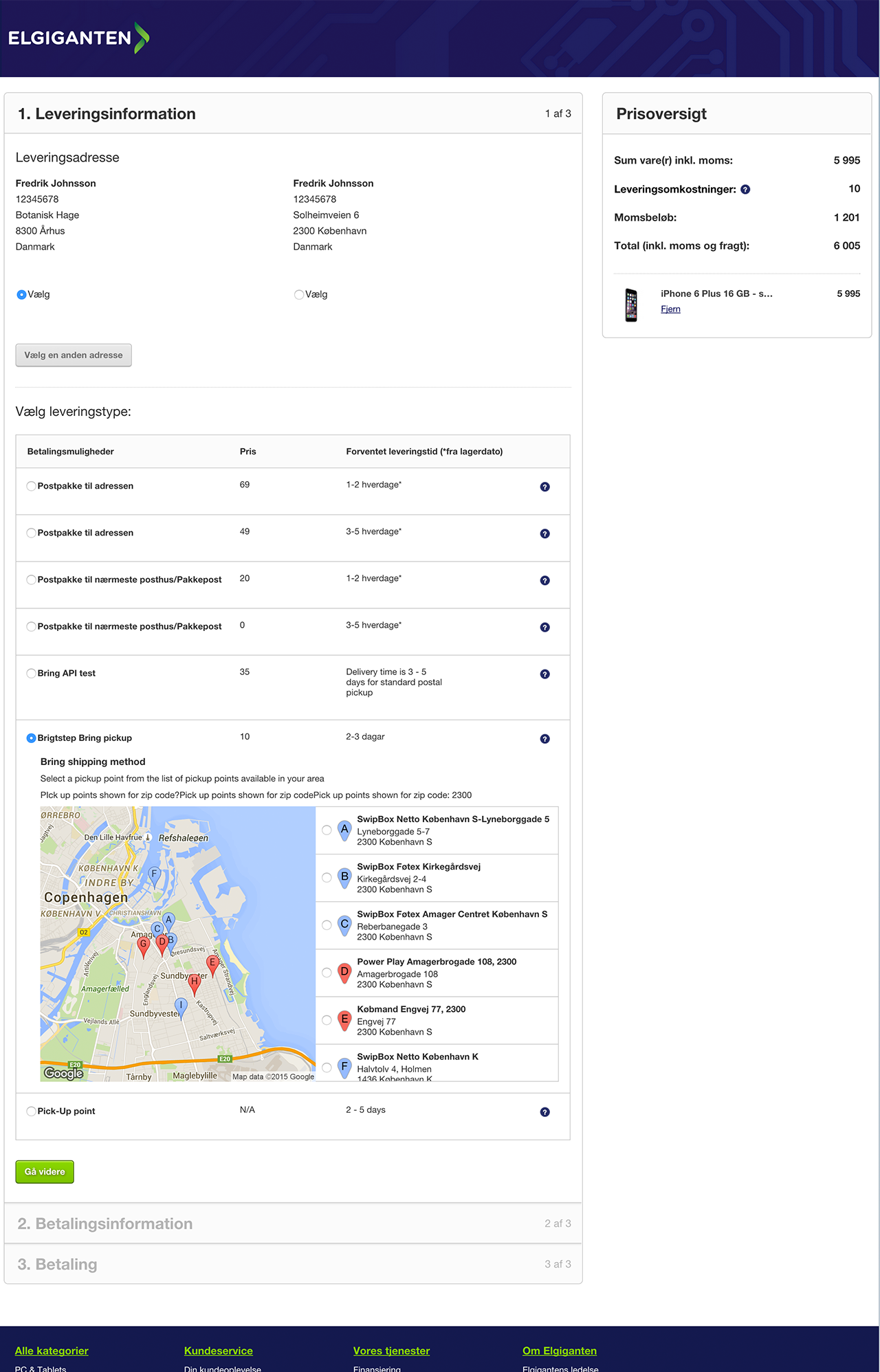Click red list marker E for Købmand Engvej
880x1372 pixels.
point(344,1021)
